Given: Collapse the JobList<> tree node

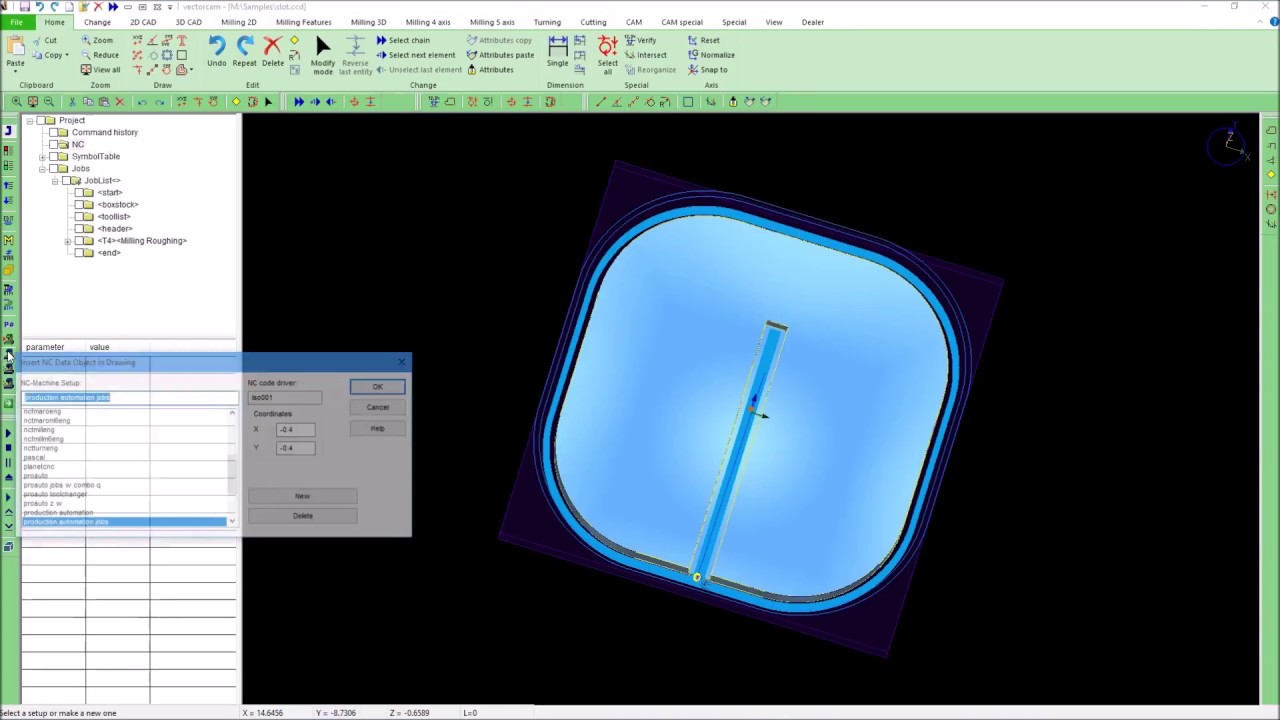Looking at the screenshot, I should 55,180.
